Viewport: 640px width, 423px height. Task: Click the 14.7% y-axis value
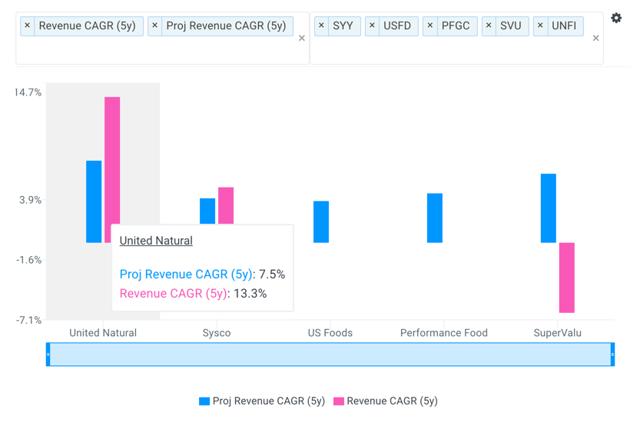29,92
